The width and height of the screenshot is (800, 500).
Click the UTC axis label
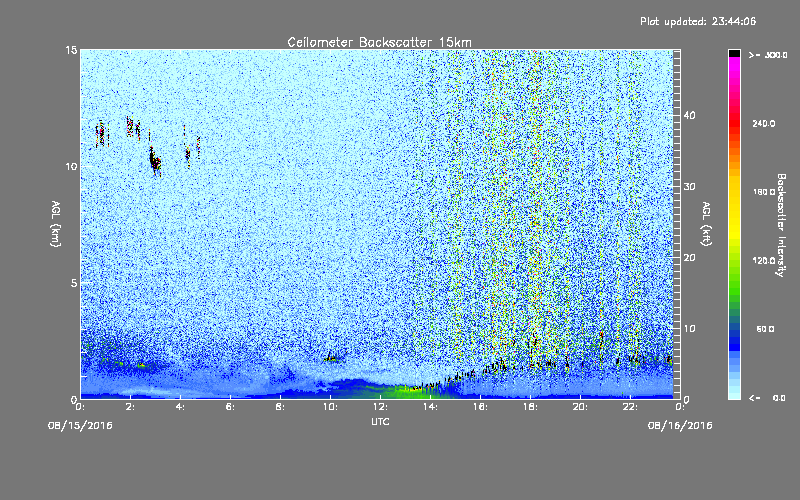[x=380, y=421]
